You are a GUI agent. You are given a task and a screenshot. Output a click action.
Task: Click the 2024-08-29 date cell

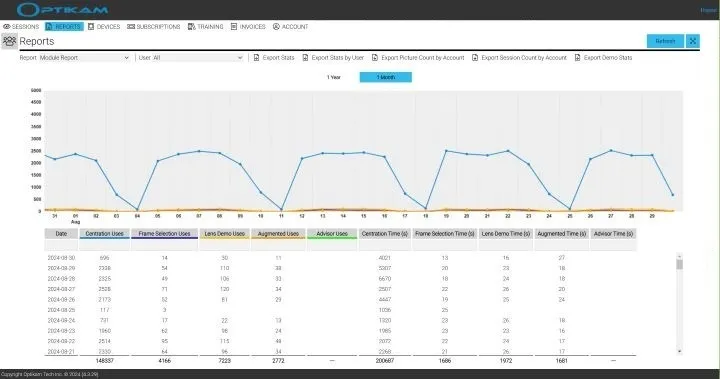61,268
